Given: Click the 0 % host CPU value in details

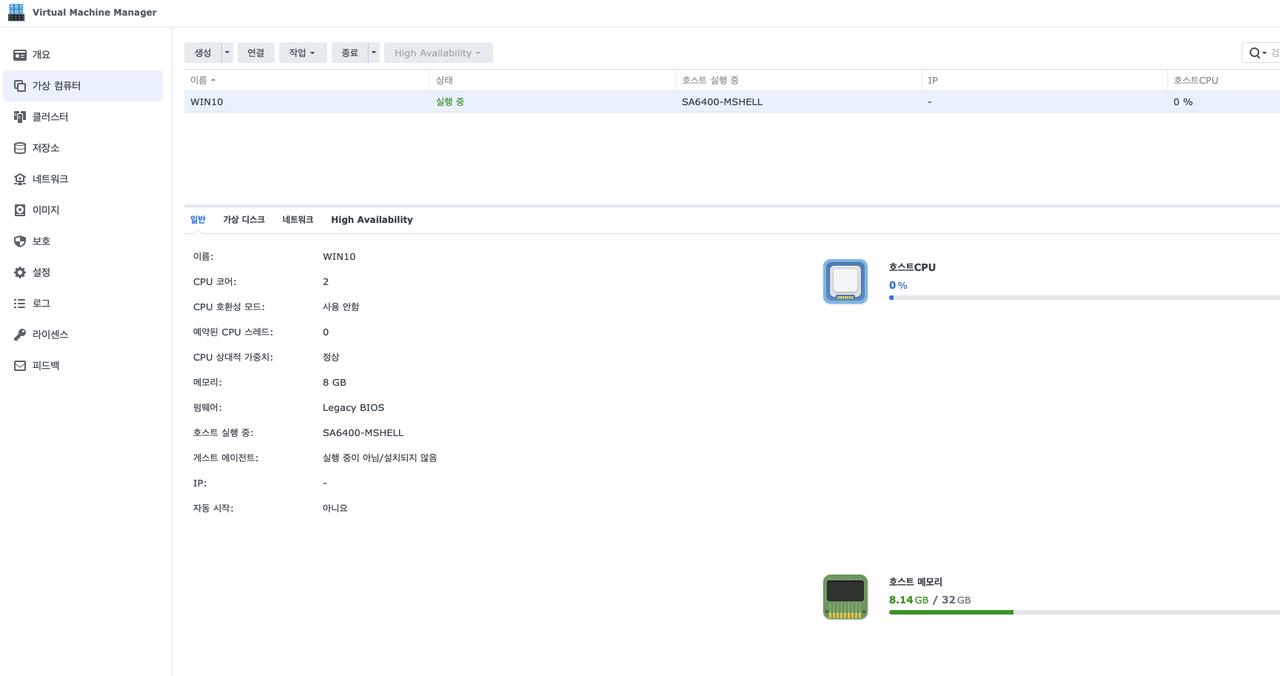Looking at the screenshot, I should (898, 286).
